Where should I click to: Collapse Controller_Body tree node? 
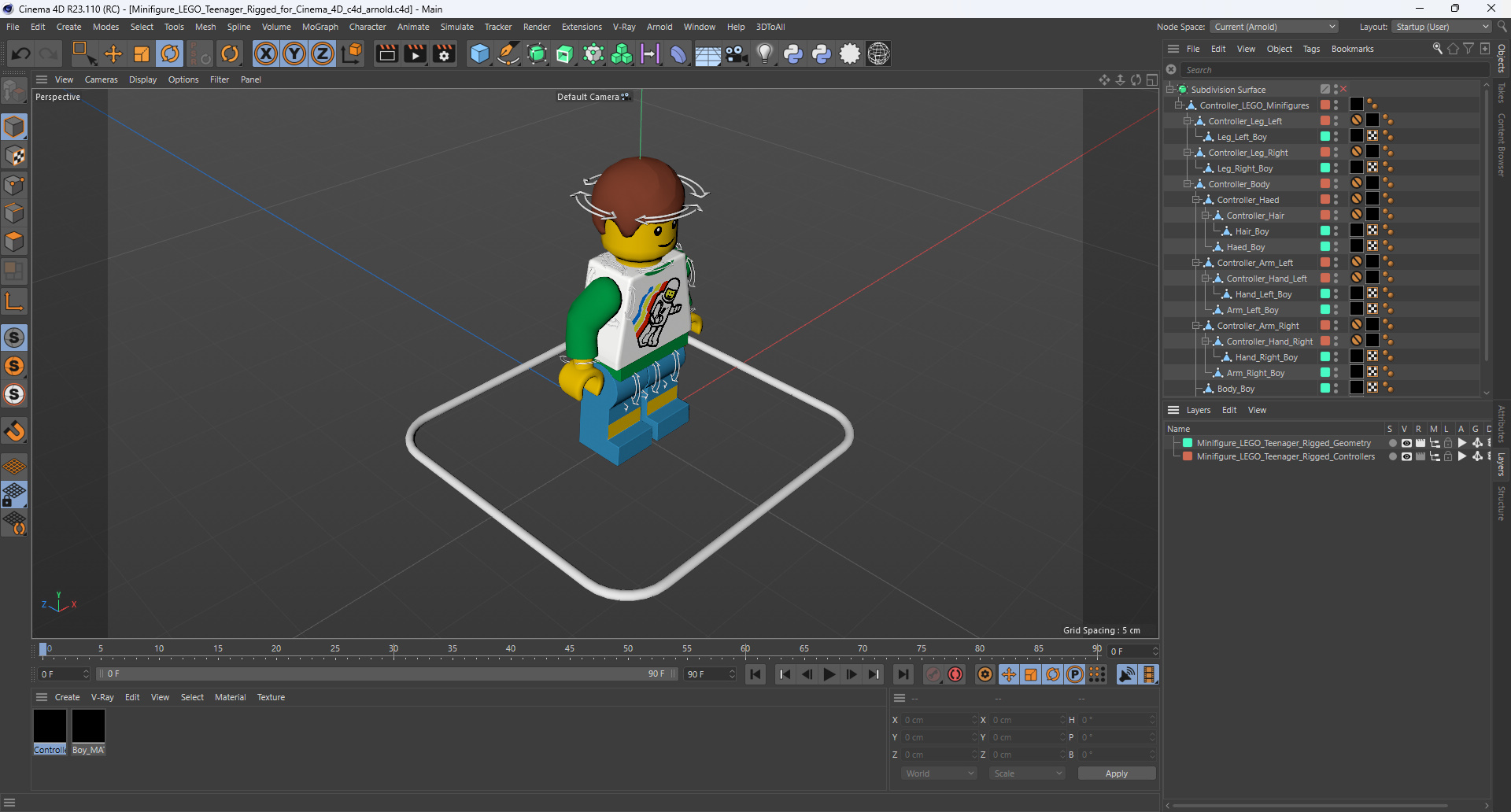tap(1187, 184)
